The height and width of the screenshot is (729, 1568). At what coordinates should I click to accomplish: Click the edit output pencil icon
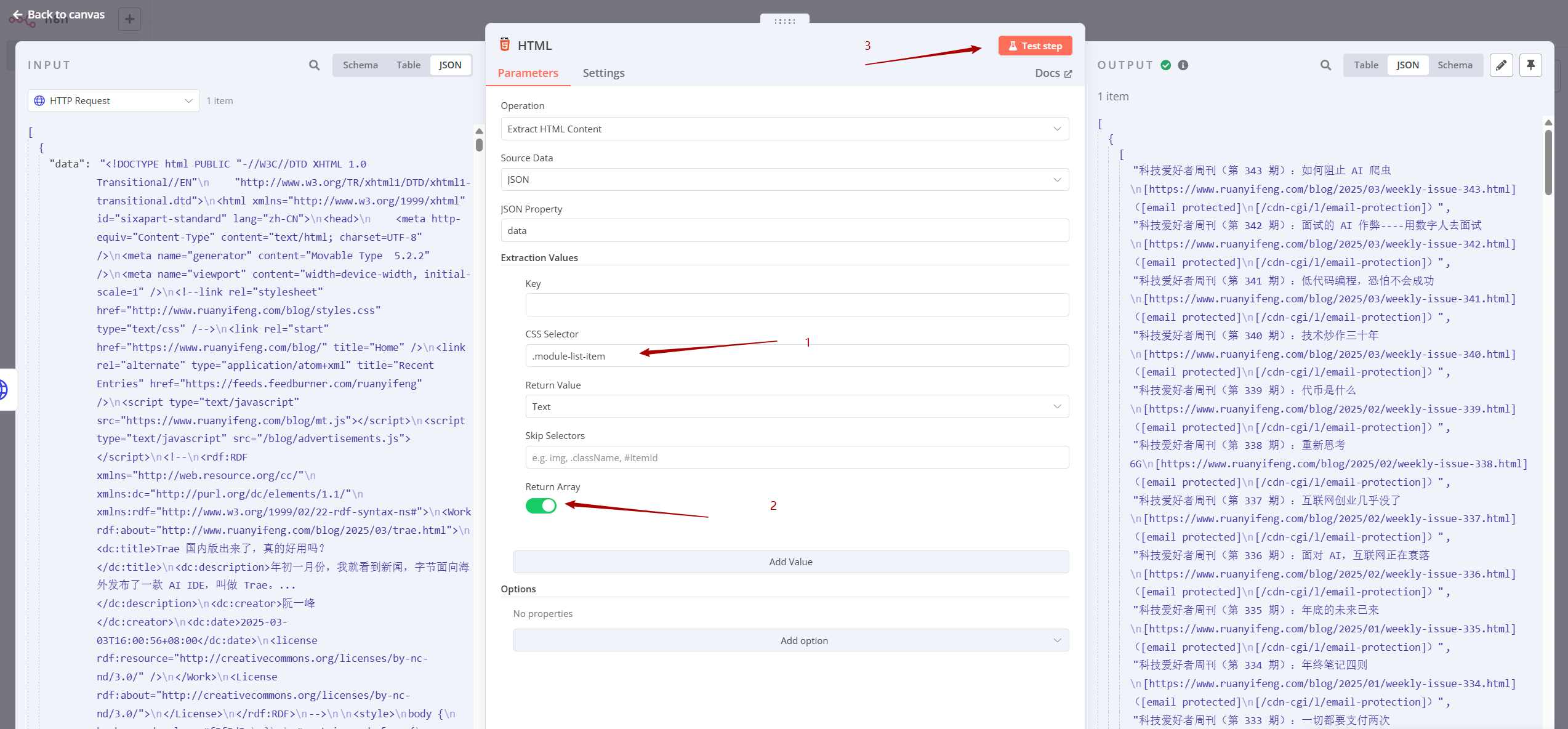pos(1501,65)
